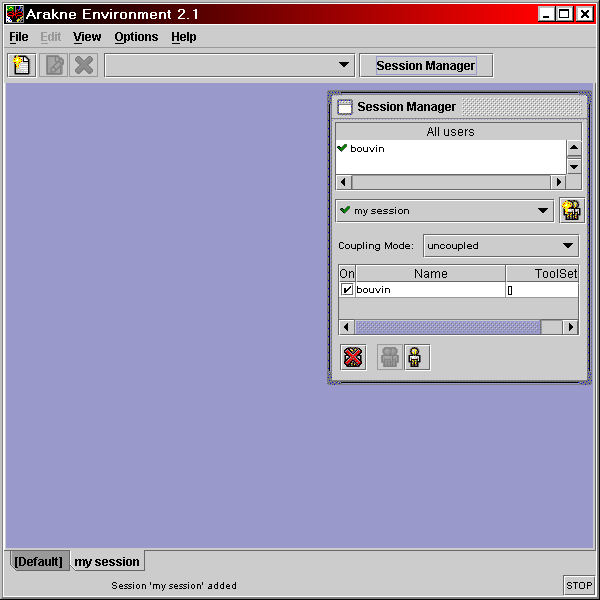
Task: Select bouvin in All users list
Action: [x=451, y=148]
